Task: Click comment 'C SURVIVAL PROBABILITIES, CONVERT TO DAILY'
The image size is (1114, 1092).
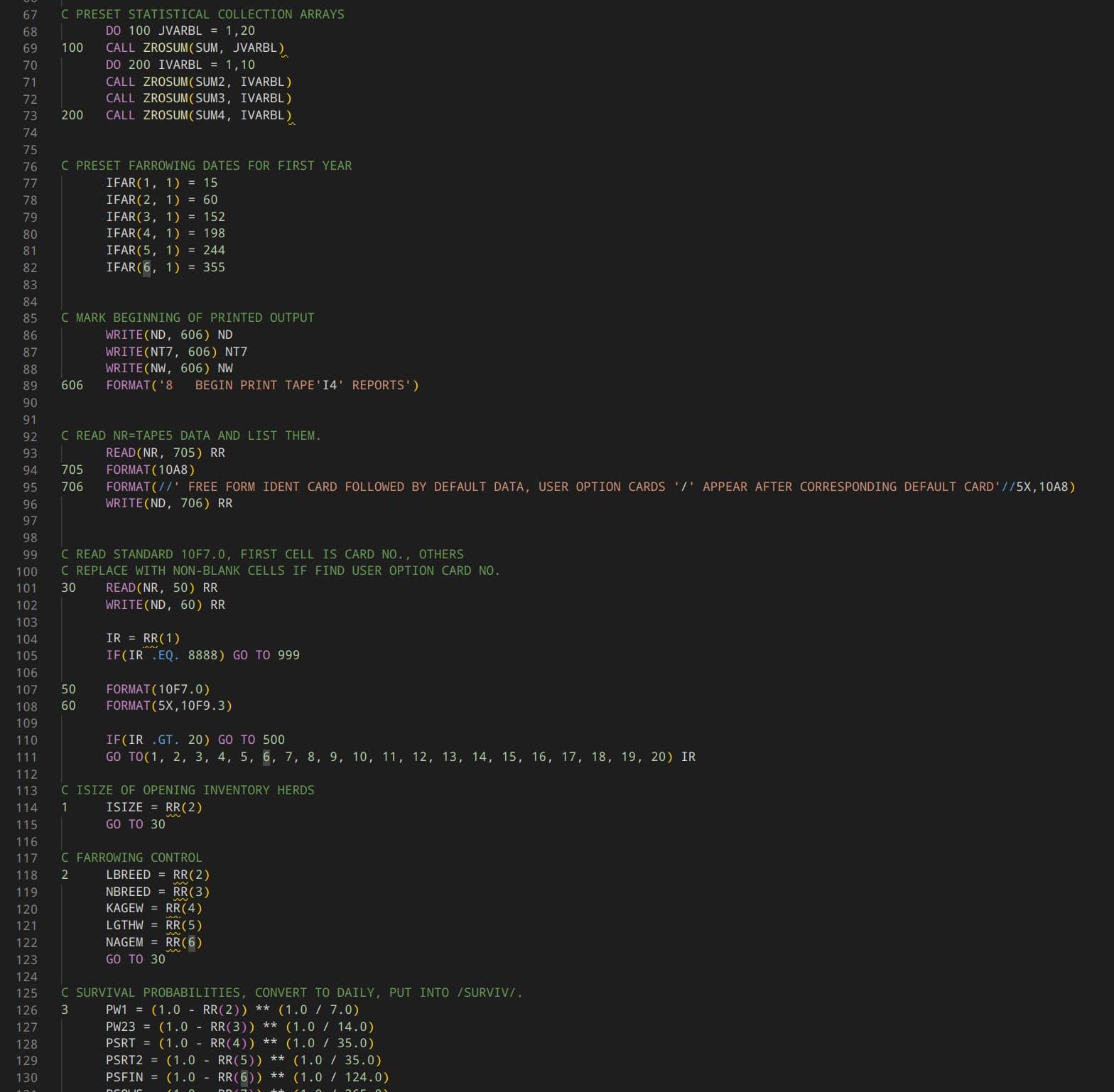Action: [292, 993]
